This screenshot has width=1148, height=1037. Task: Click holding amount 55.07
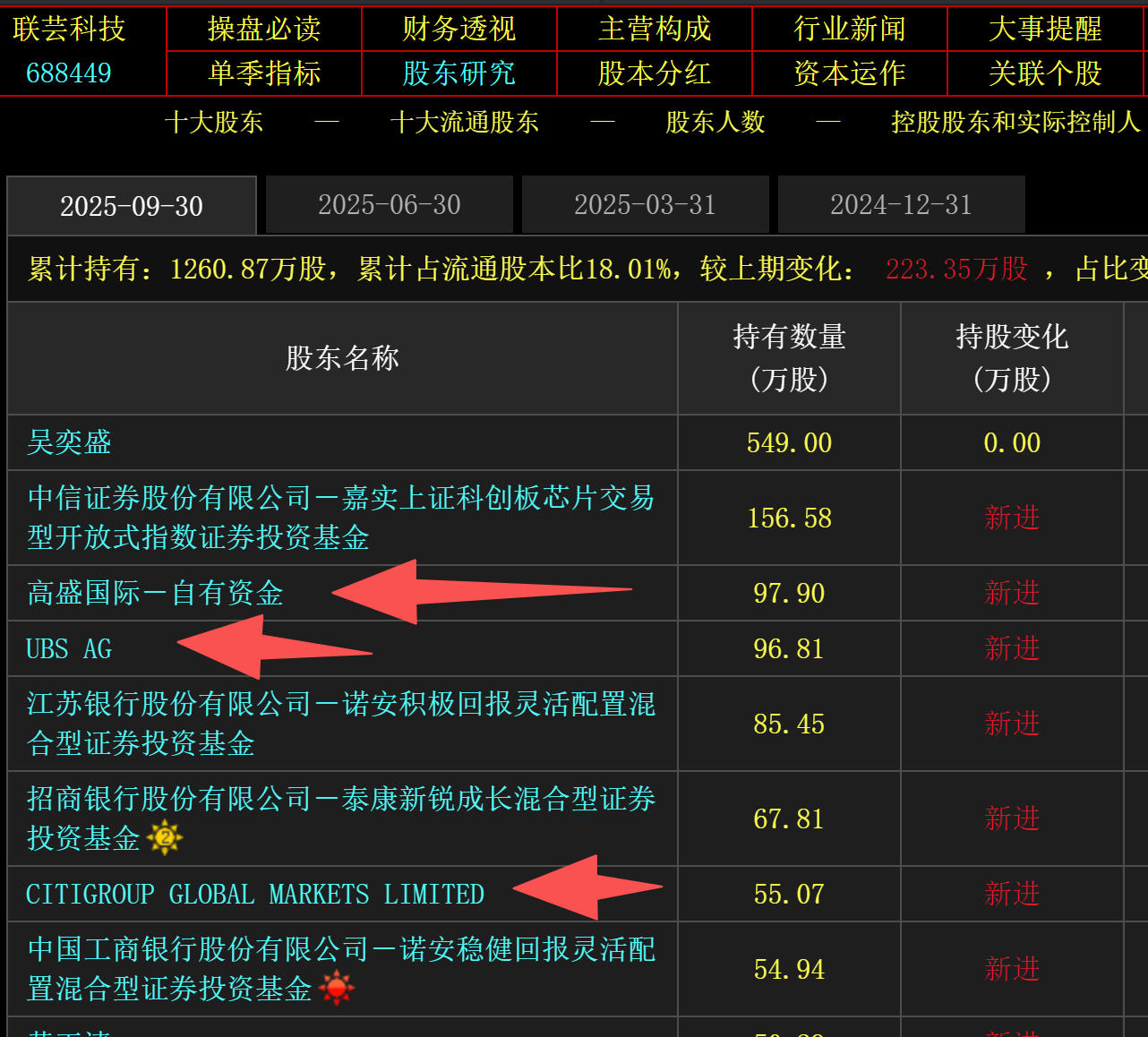[789, 894]
